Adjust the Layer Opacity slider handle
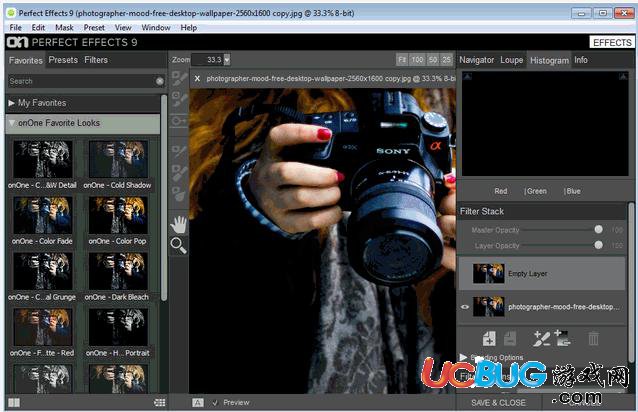Viewport: 638px width, 412px height. [x=599, y=245]
